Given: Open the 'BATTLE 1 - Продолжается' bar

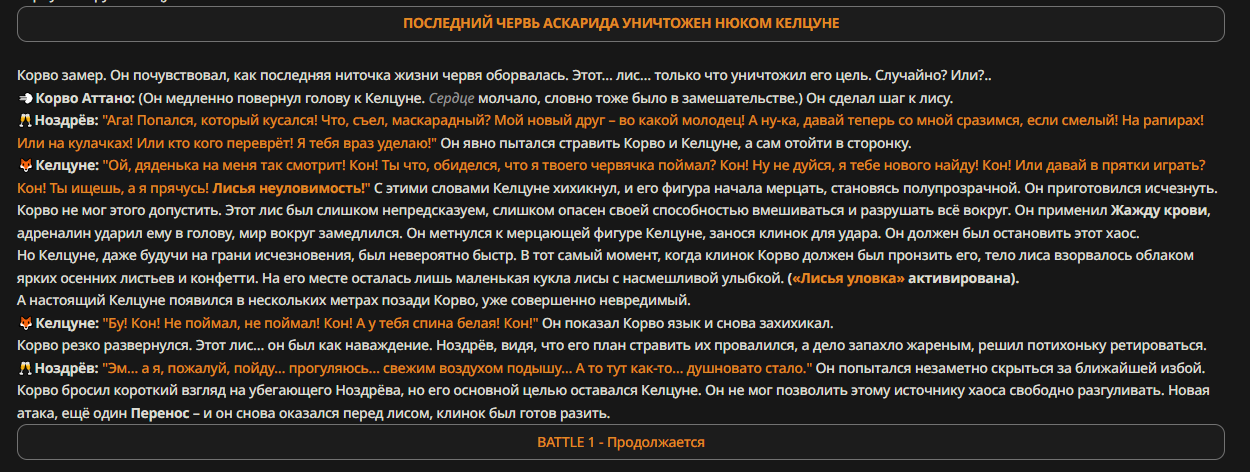Looking at the screenshot, I should [x=620, y=442].
